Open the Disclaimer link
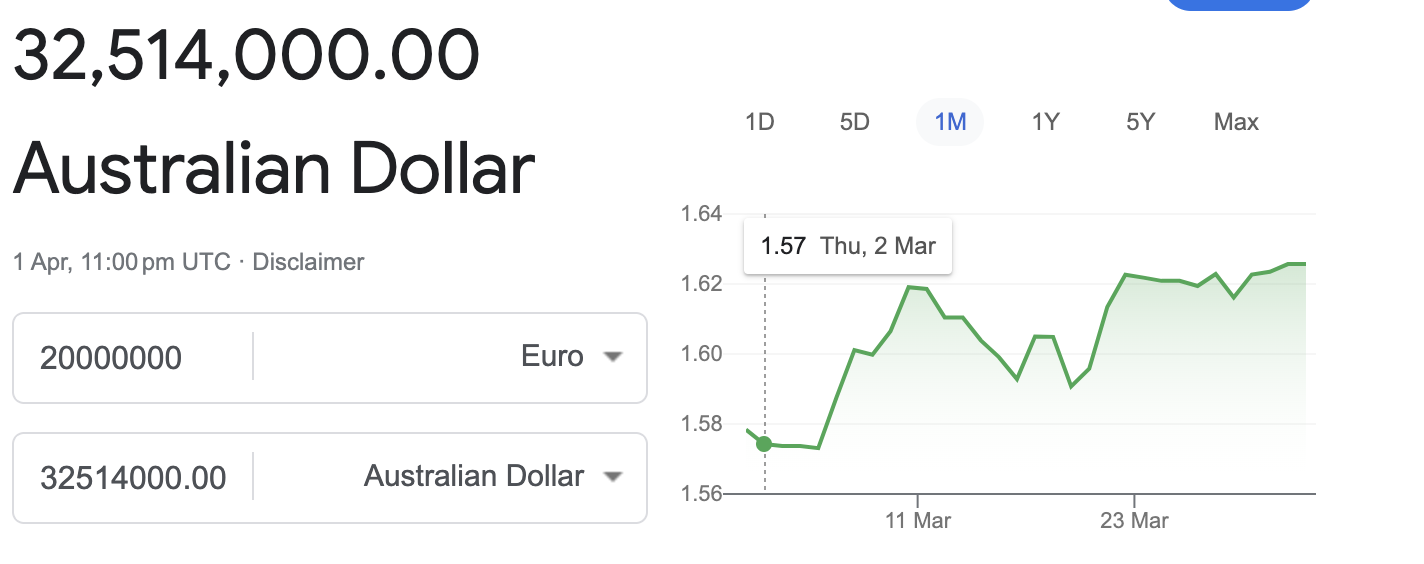Viewport: 1424px width, 564px height. click(308, 262)
